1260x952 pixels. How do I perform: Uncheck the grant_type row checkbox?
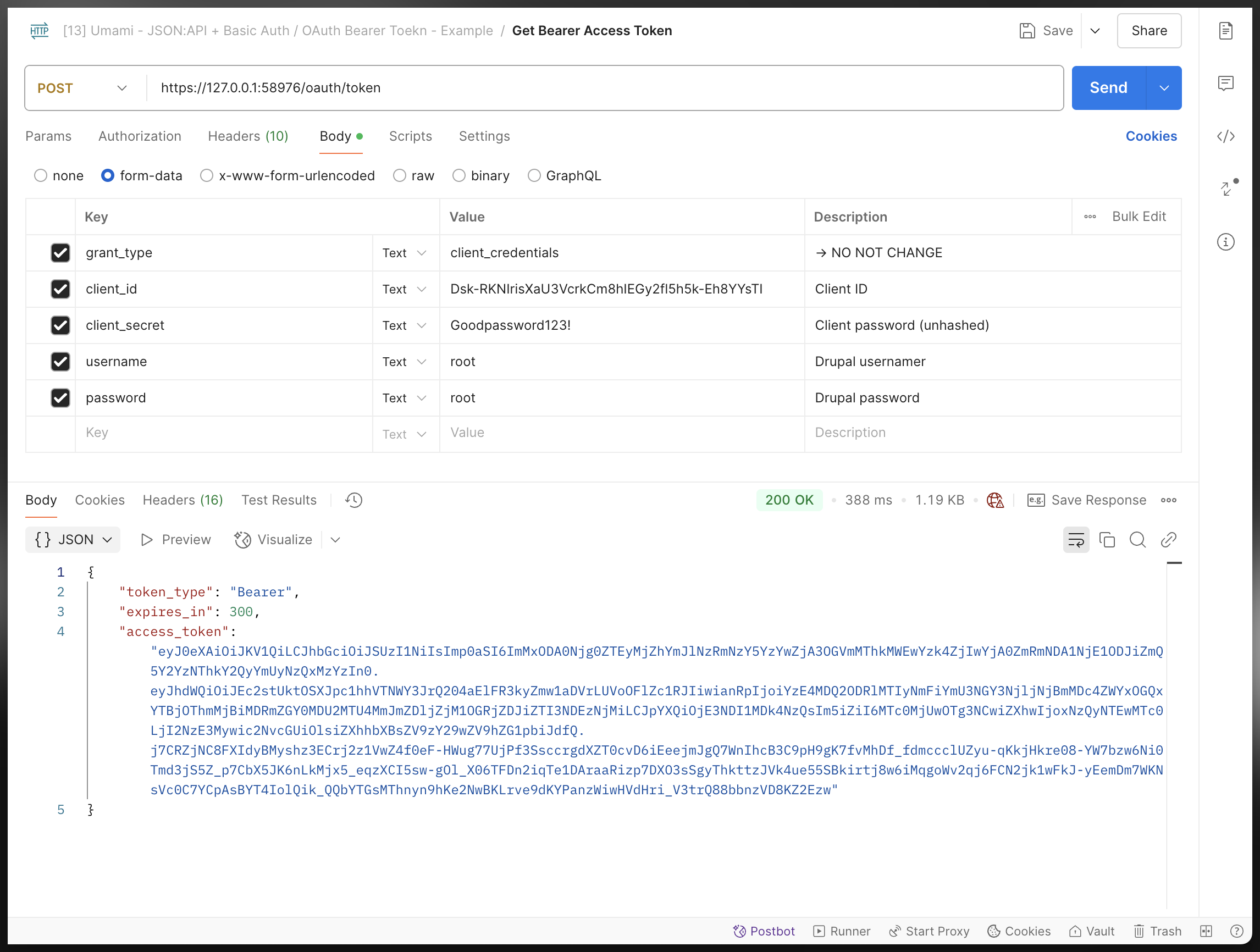pyautogui.click(x=60, y=253)
